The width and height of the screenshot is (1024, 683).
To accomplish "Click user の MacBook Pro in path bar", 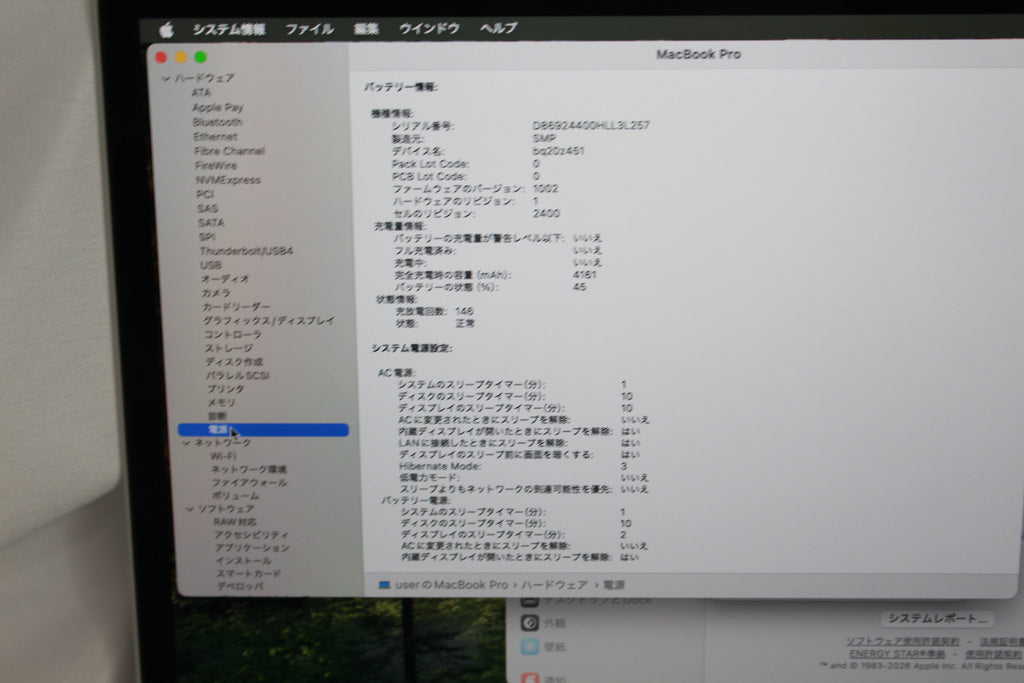I will [451, 584].
